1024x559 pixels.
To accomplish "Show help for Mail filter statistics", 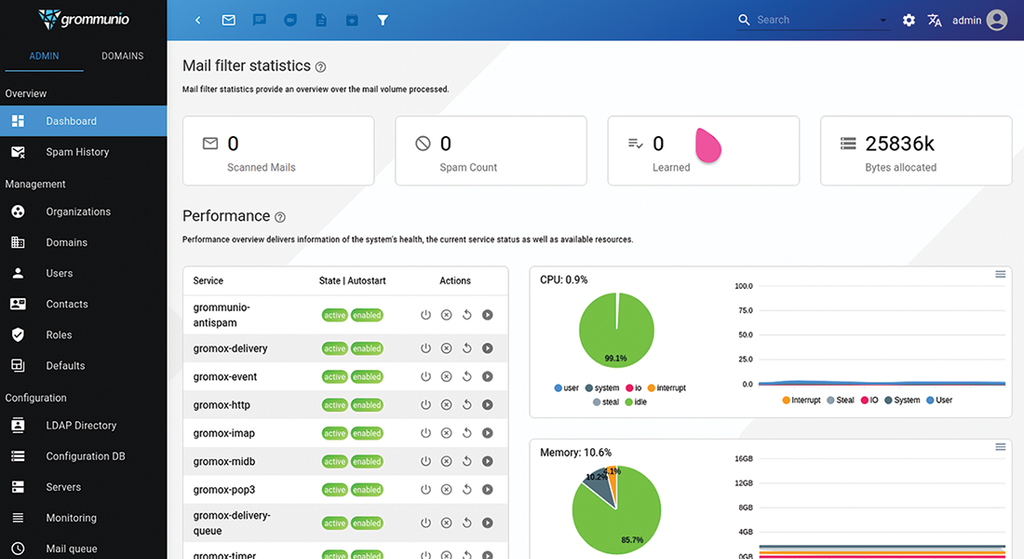I will pyautogui.click(x=321, y=67).
